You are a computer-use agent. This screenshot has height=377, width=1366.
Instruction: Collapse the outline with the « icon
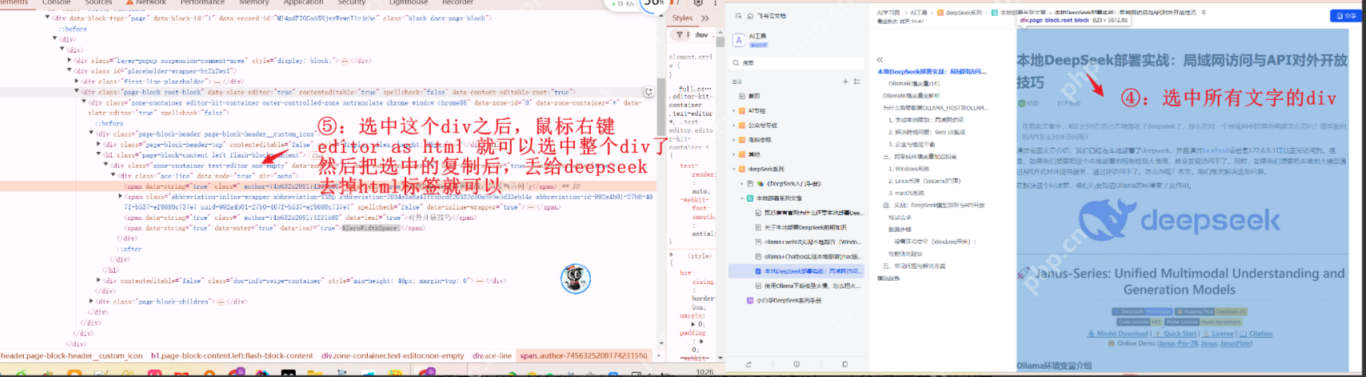tap(881, 60)
